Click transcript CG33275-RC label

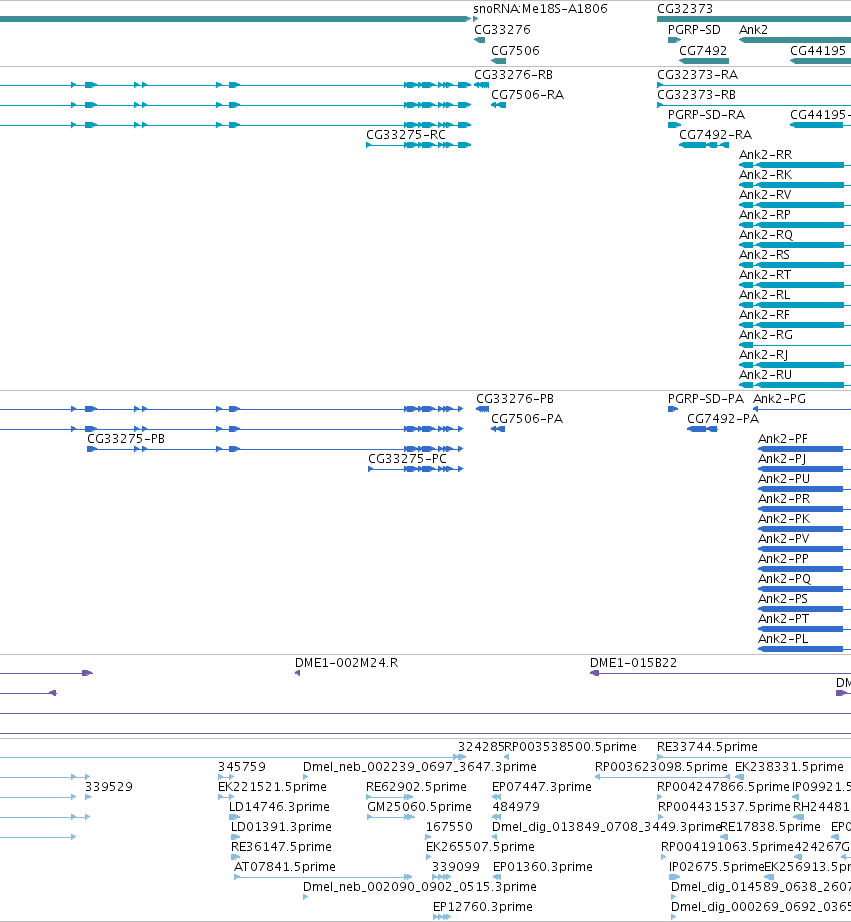(x=406, y=135)
